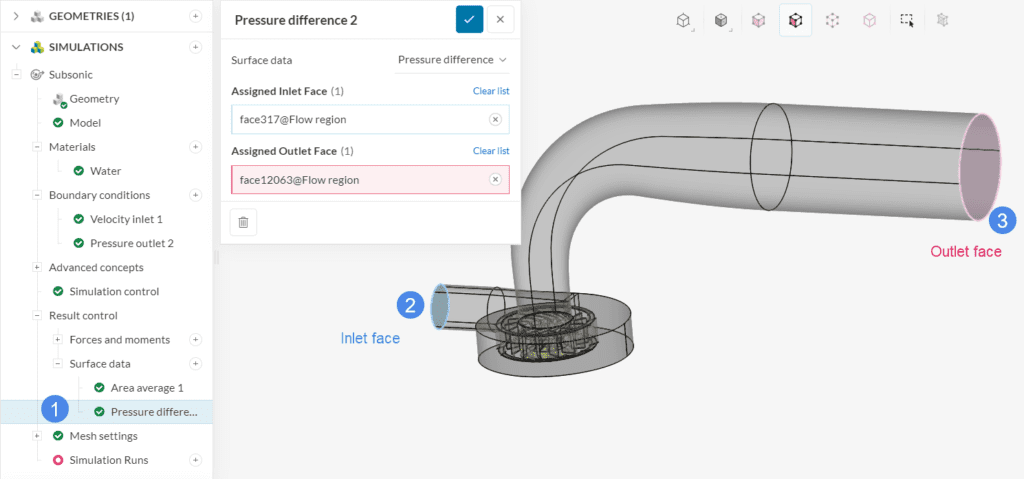Remove face317@Flow region from inlet list
The image size is (1024, 479).
495,120
